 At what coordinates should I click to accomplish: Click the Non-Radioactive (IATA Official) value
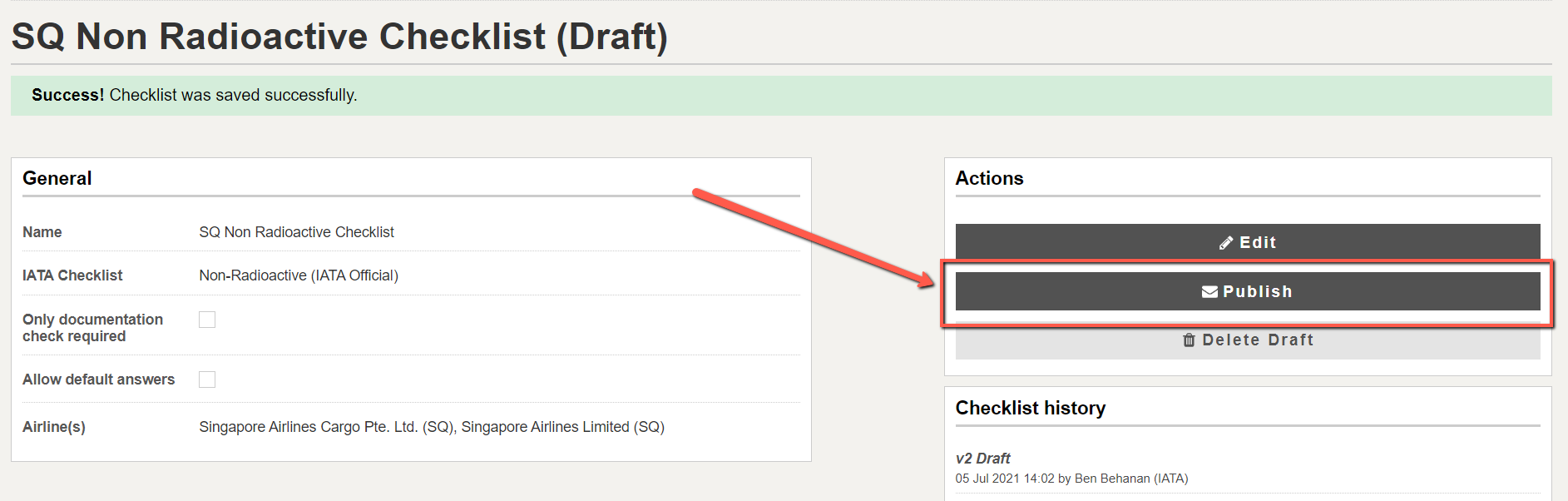click(299, 275)
